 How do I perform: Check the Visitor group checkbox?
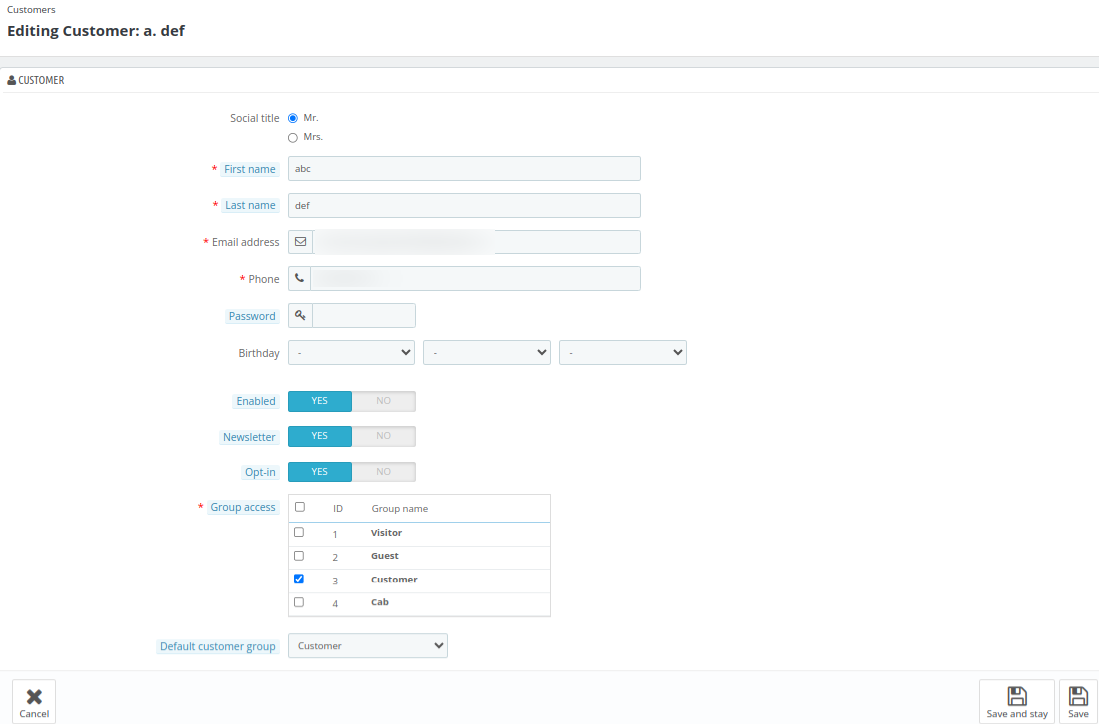tap(299, 533)
